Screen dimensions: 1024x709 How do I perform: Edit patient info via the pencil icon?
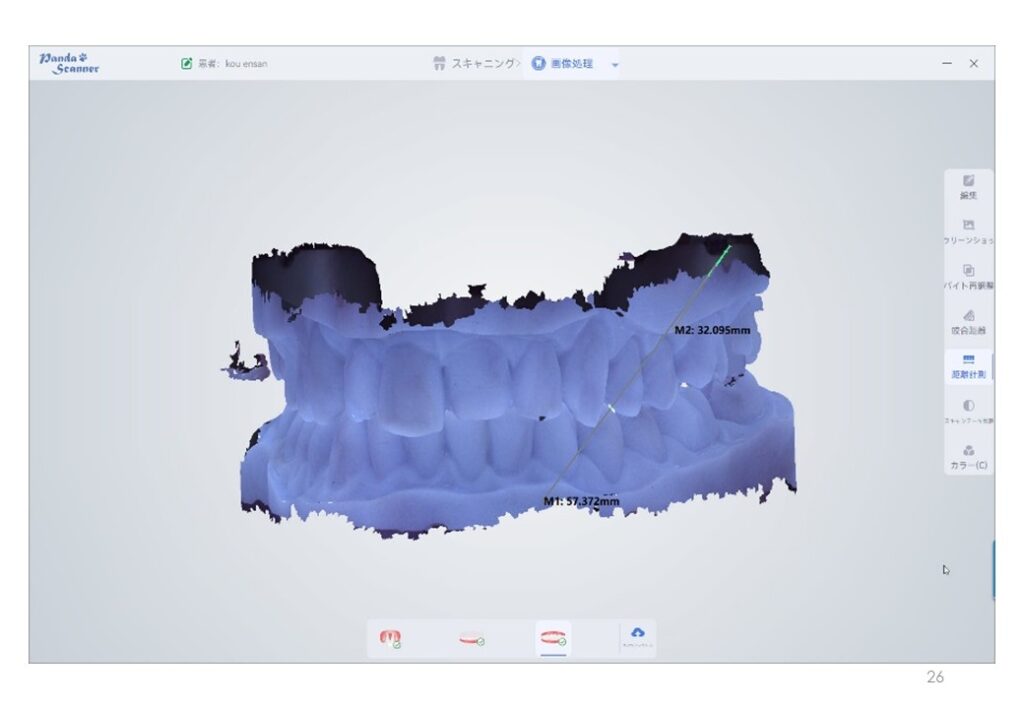point(186,64)
